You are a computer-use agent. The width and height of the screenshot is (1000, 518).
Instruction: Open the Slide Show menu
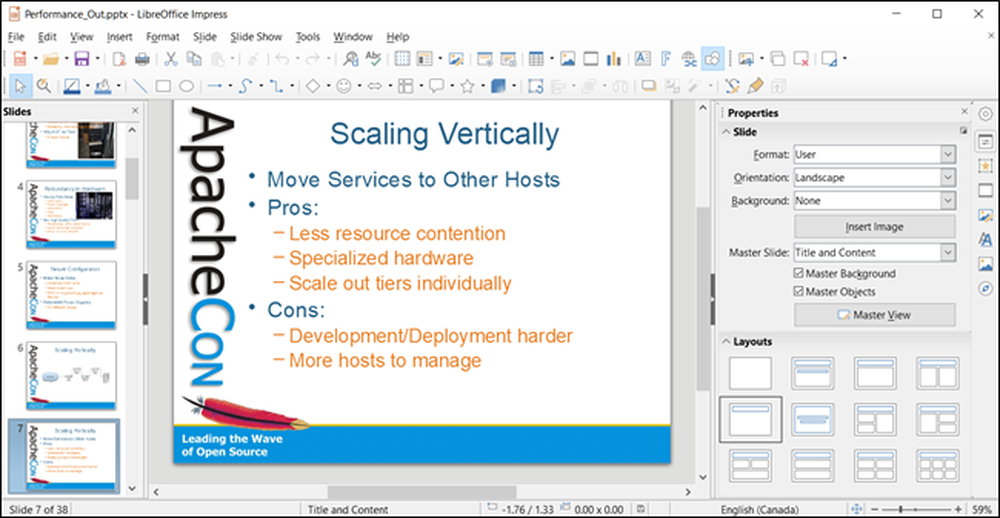click(256, 37)
